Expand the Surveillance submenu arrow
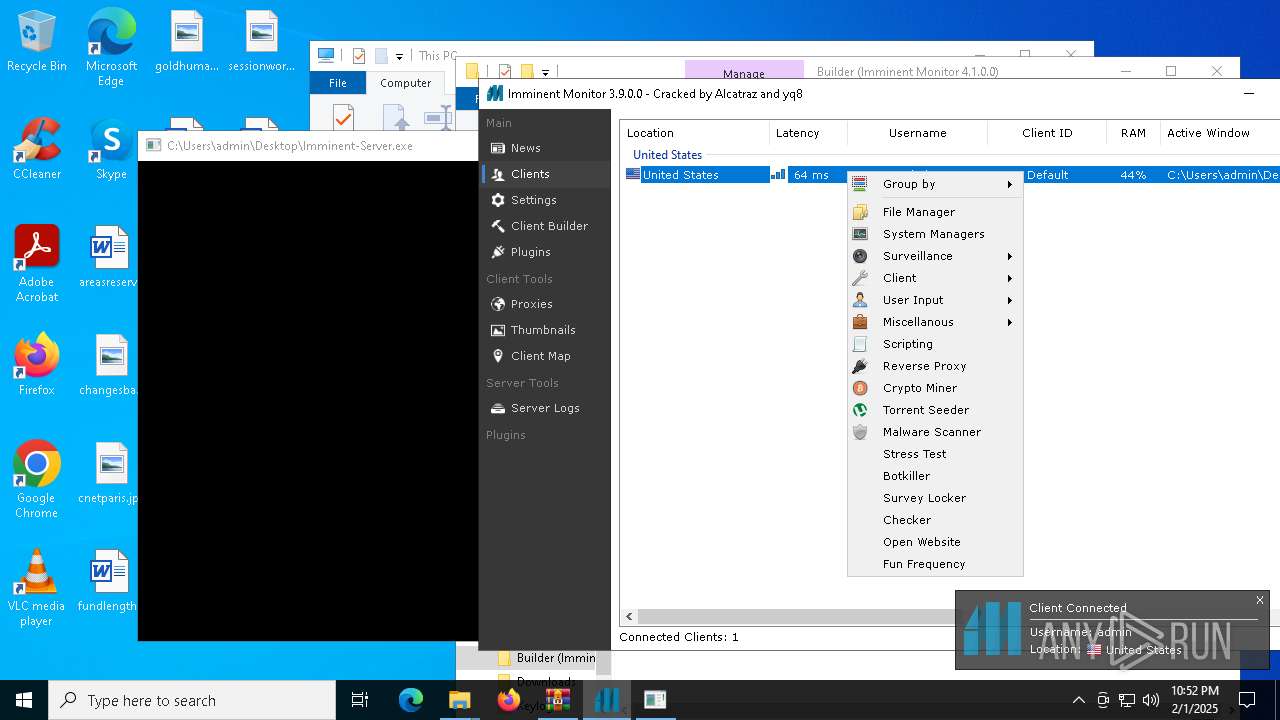This screenshot has height=720, width=1280. [x=1010, y=256]
